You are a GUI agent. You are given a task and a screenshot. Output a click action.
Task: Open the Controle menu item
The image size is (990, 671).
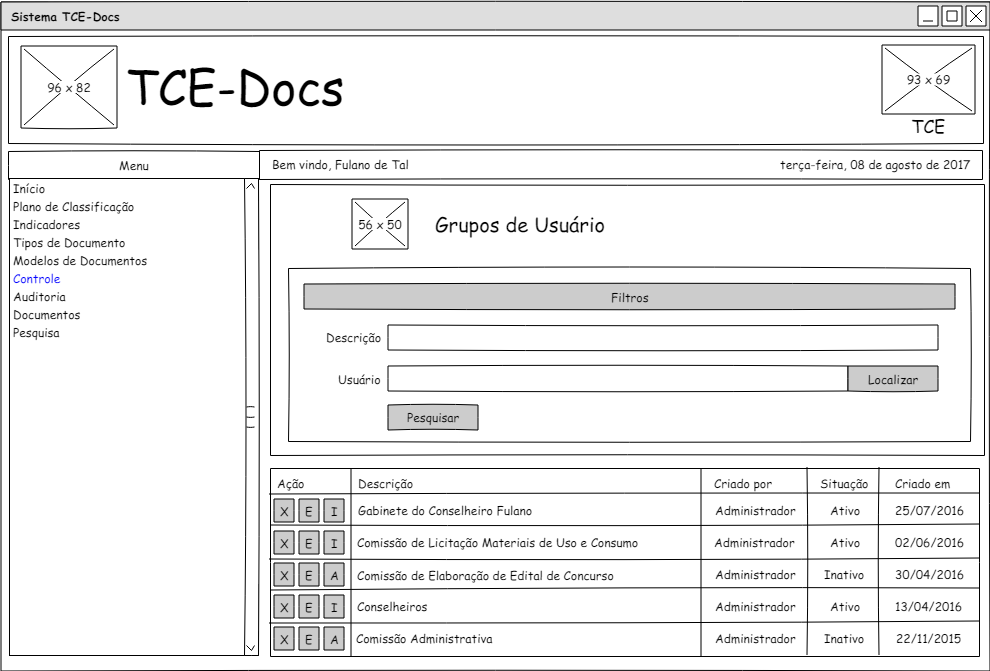[37, 279]
